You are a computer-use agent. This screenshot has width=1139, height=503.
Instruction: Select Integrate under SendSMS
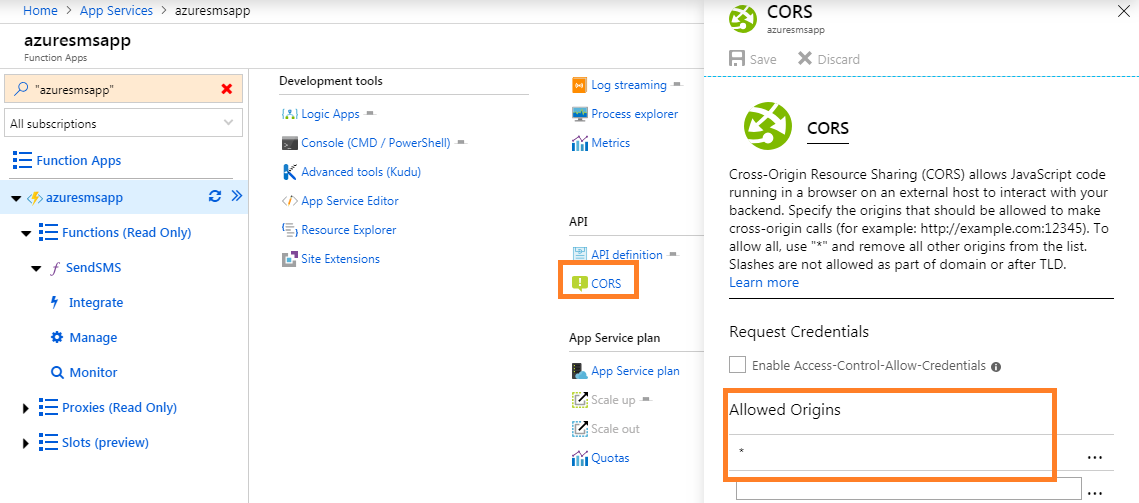[96, 302]
